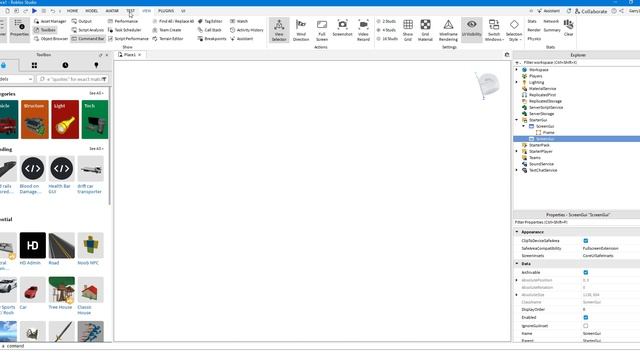The height and width of the screenshot is (360, 640).
Task: Toggle UI Visibility eye button
Action: pyautogui.click(x=471, y=30)
